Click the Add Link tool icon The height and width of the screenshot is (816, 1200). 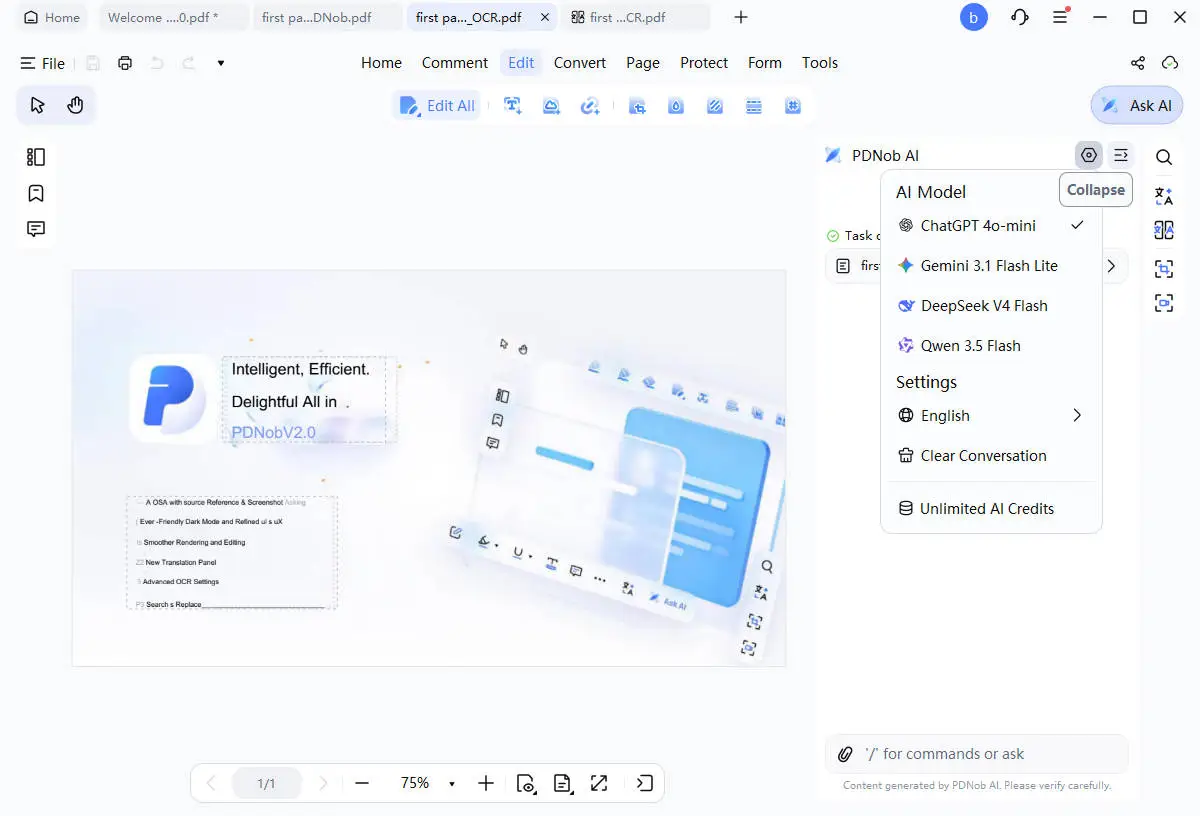point(590,105)
